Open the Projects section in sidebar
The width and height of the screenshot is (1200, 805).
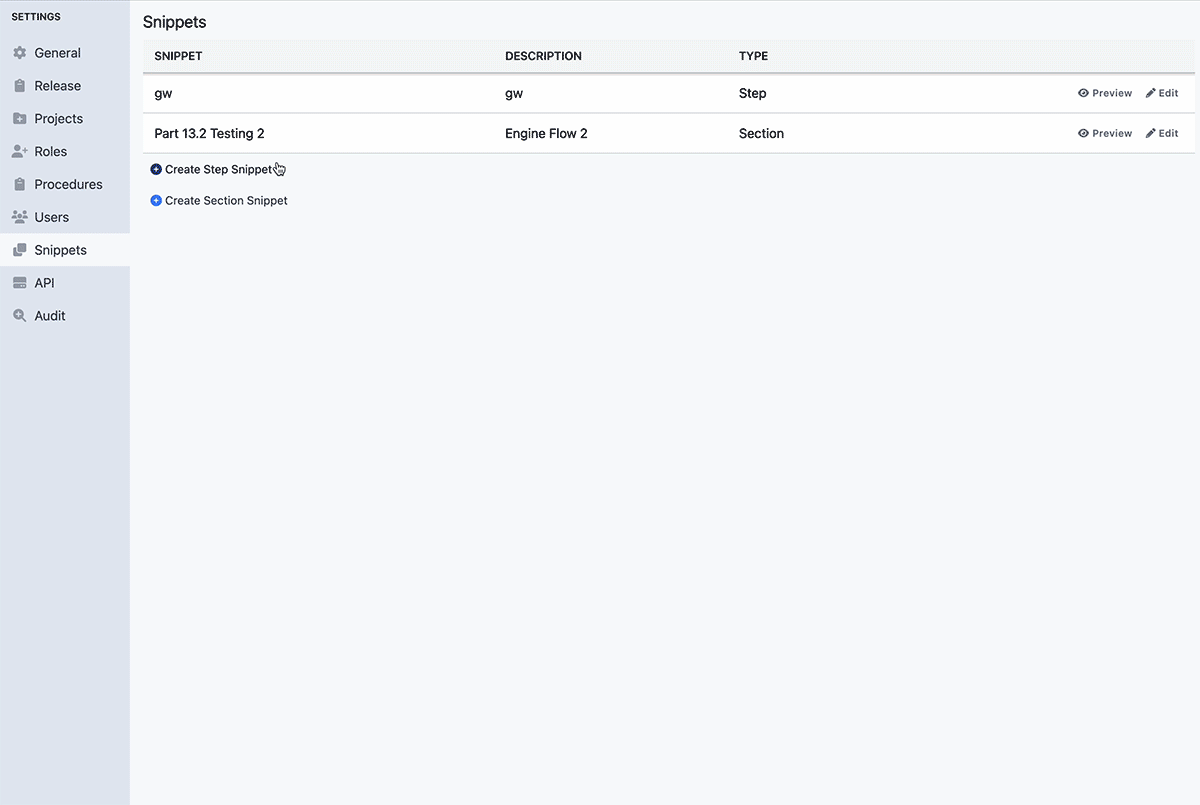pos(19,118)
